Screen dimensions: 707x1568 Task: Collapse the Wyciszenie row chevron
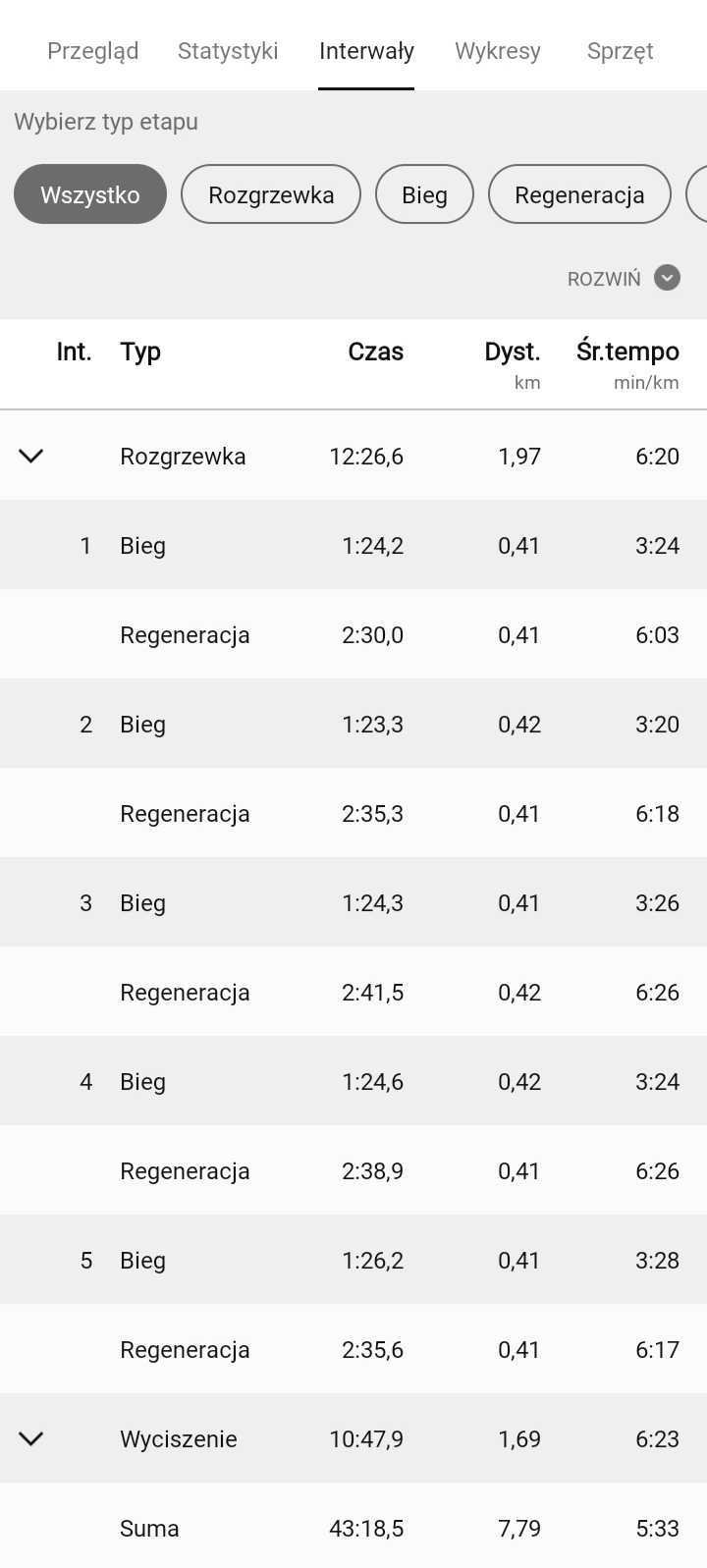coord(31,1438)
